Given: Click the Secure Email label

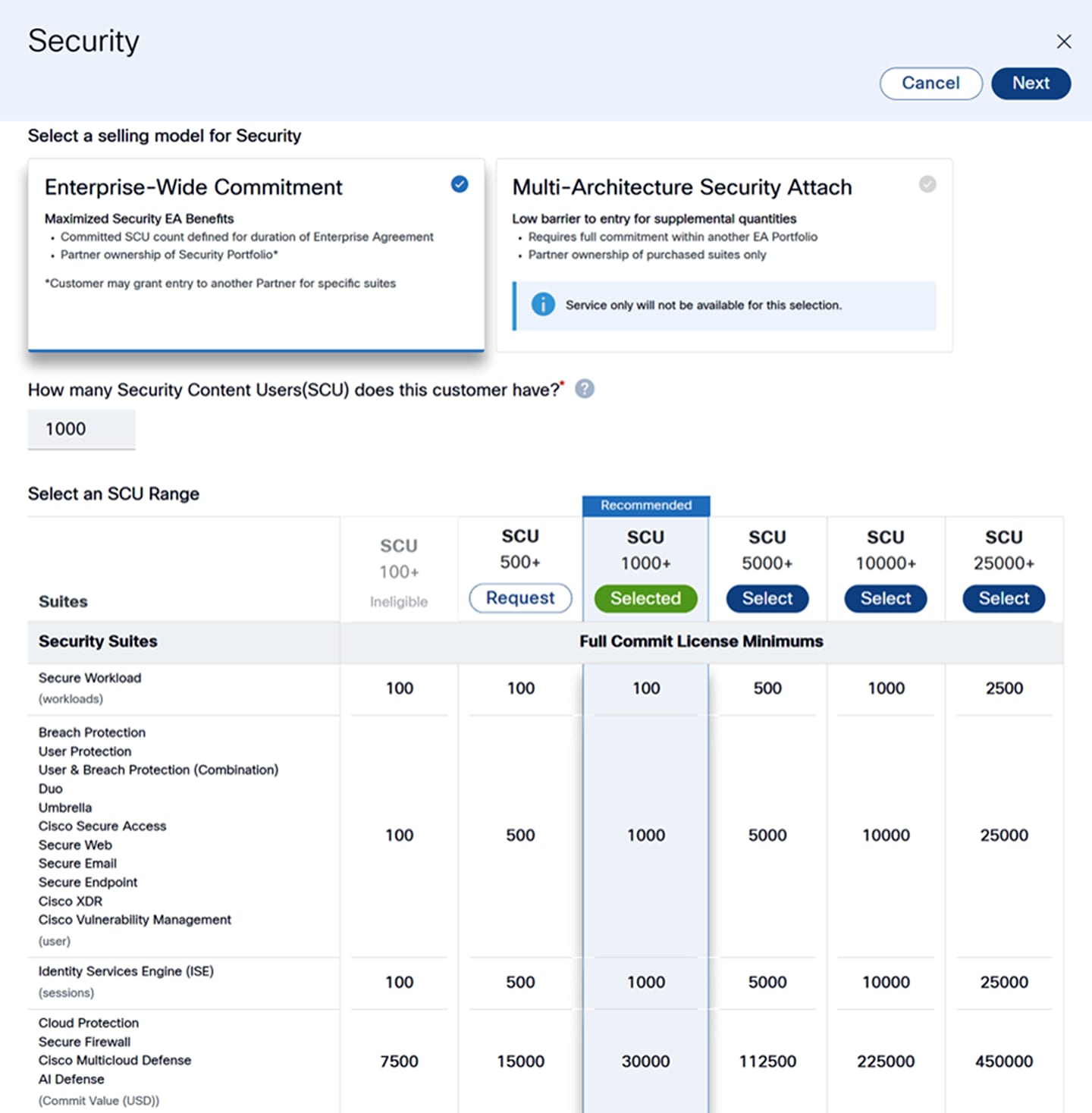Looking at the screenshot, I should click(77, 864).
